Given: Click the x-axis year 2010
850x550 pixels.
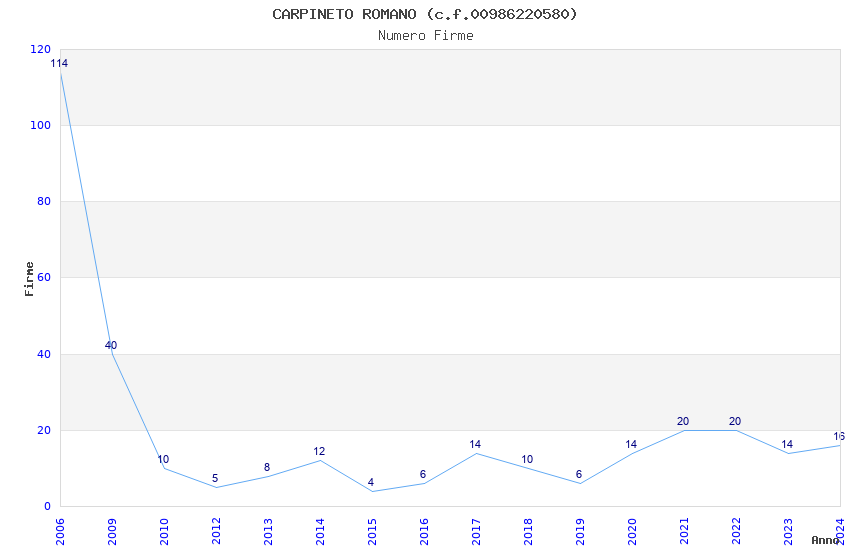Looking at the screenshot, I should [x=164, y=532].
